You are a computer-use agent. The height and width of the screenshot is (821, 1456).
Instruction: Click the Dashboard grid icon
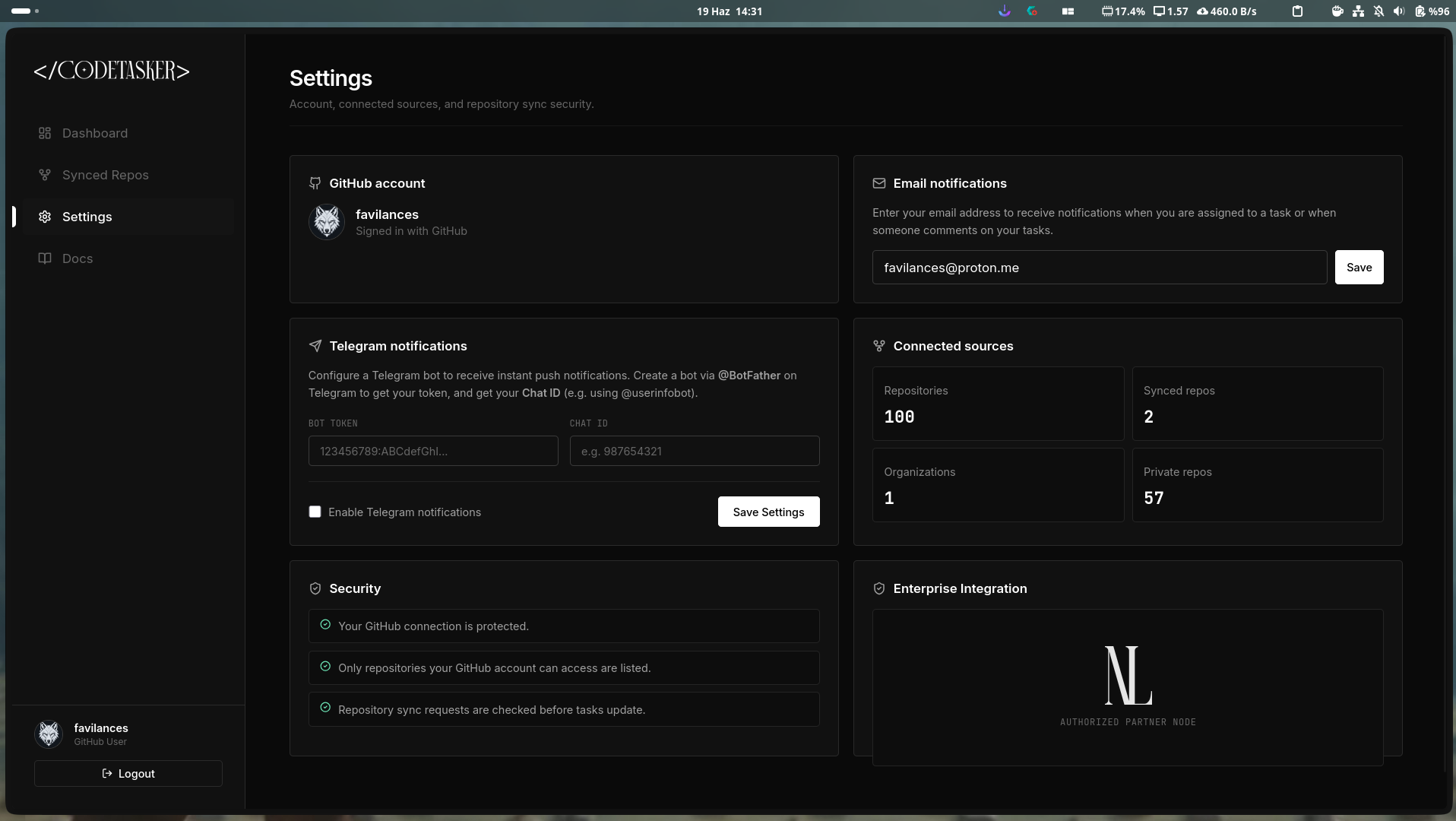tap(45, 133)
